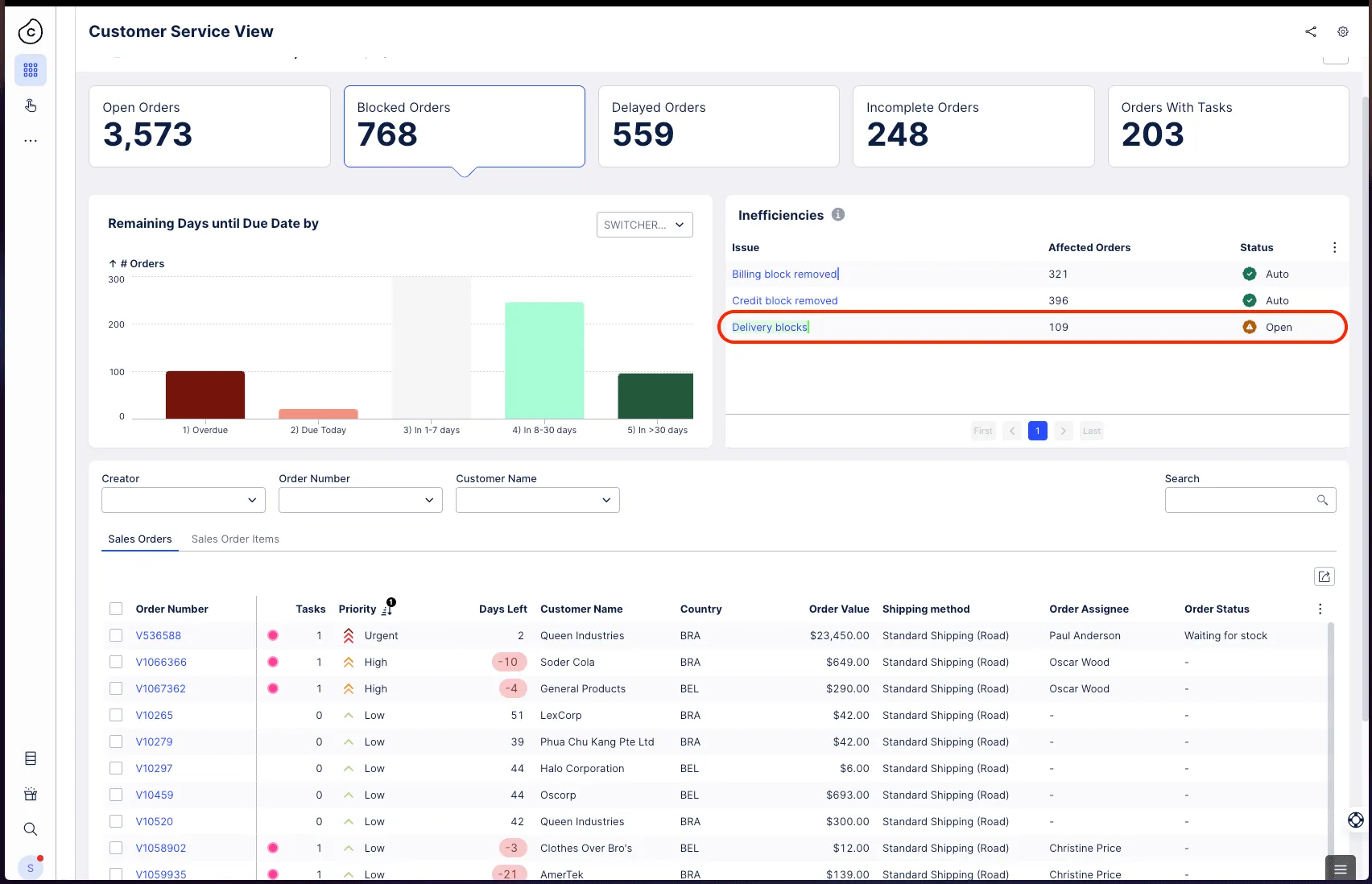
Task: Open the help lifebuoy icon
Action: click(1356, 820)
